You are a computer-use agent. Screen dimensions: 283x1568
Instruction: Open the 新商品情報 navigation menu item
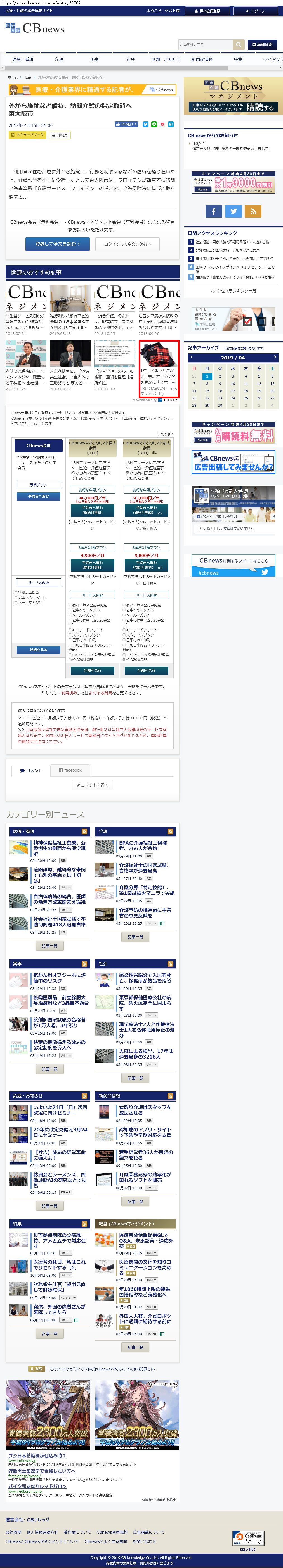coord(202,60)
